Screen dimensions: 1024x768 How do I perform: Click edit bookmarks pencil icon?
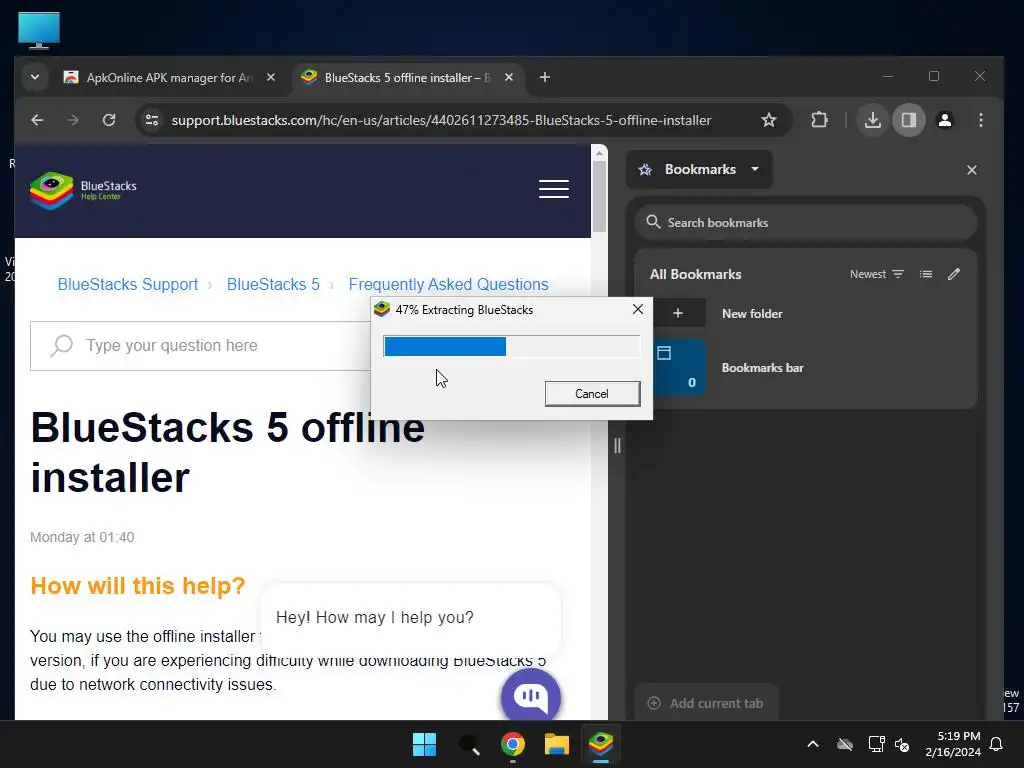pos(954,274)
